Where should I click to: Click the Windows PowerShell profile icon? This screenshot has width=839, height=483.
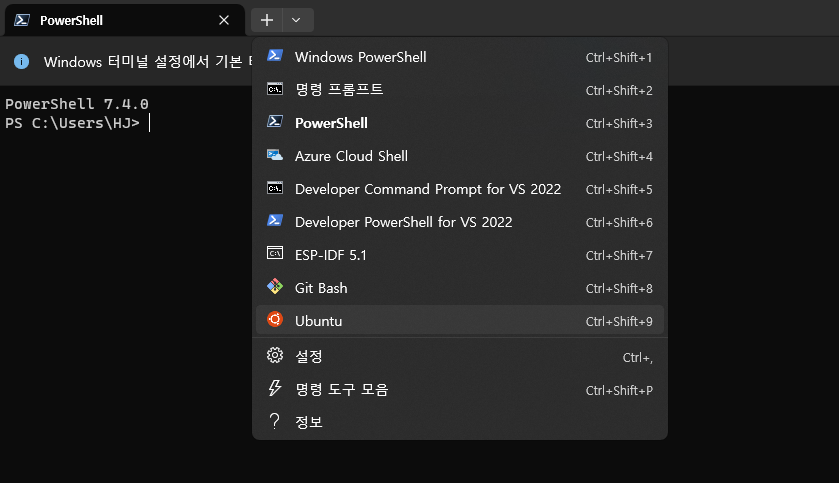pos(275,56)
